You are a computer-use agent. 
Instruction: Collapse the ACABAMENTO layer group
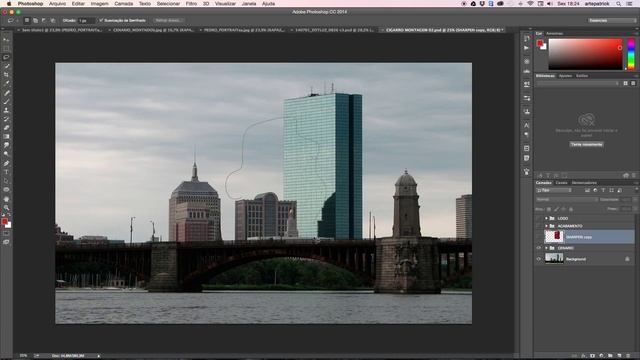pyautogui.click(x=546, y=226)
